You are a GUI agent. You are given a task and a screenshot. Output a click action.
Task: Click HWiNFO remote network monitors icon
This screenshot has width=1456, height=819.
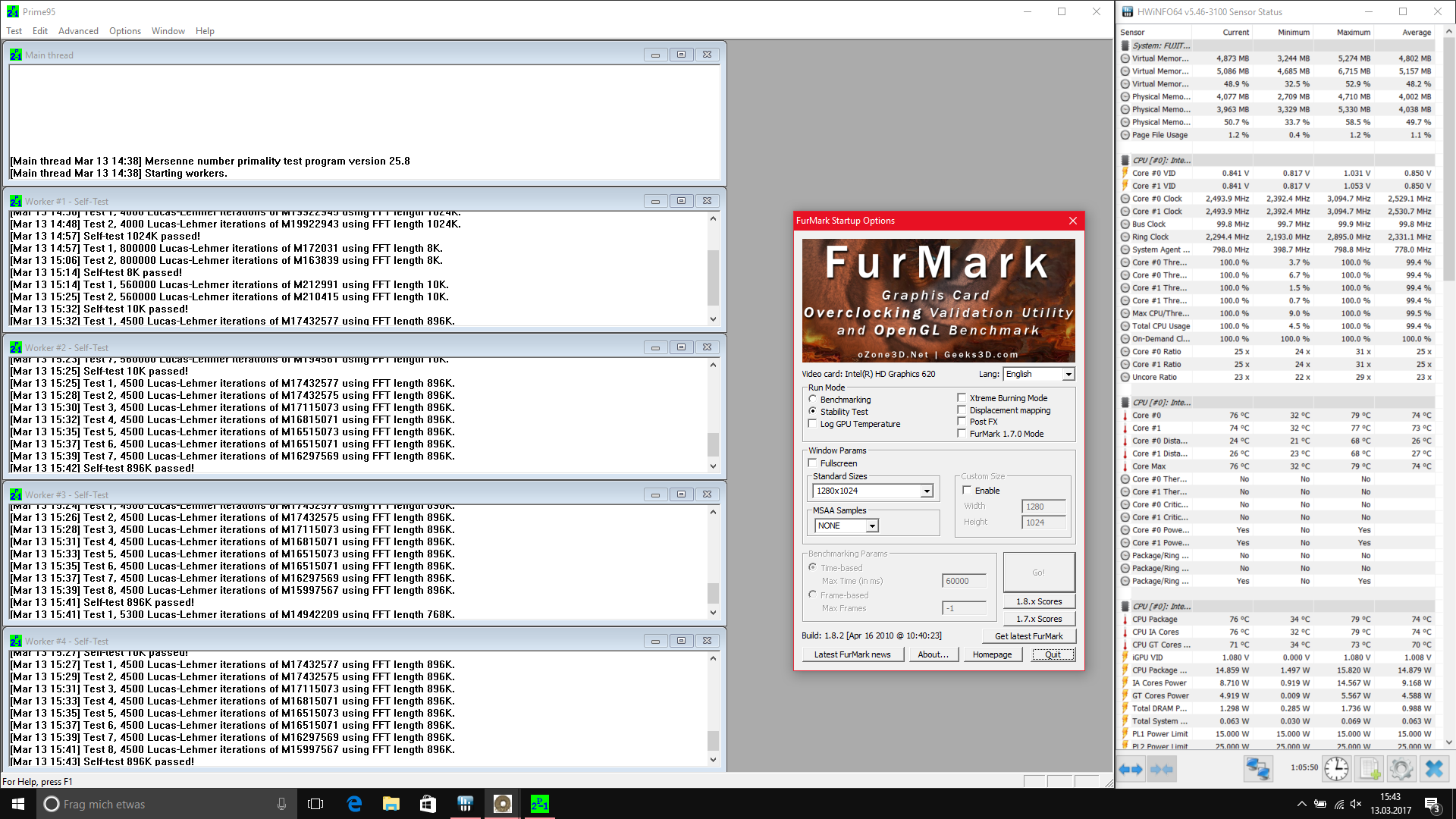pos(1257,769)
